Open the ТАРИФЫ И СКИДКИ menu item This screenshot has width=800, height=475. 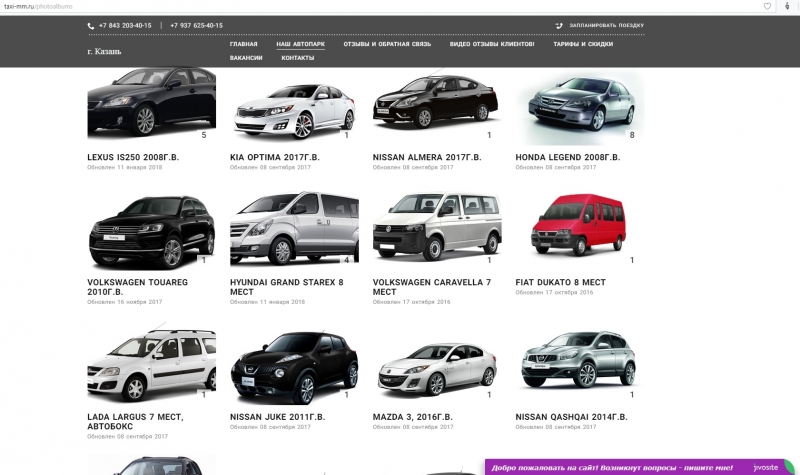[x=583, y=44]
